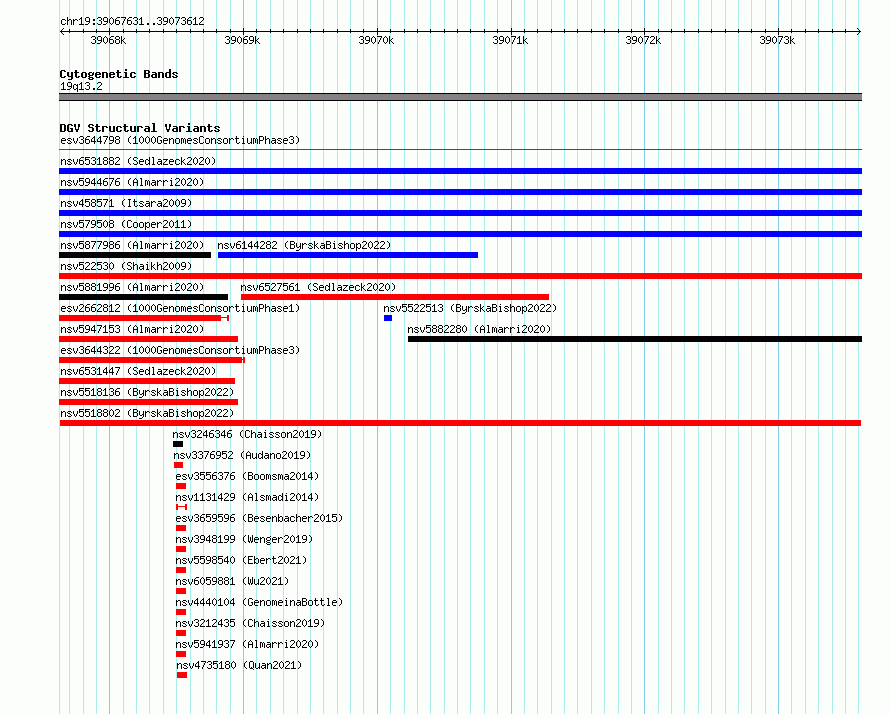Screen dimensions: 890x714
Task: Click the nsv5947153 (Almarri2020) label
Action: [x=132, y=329]
